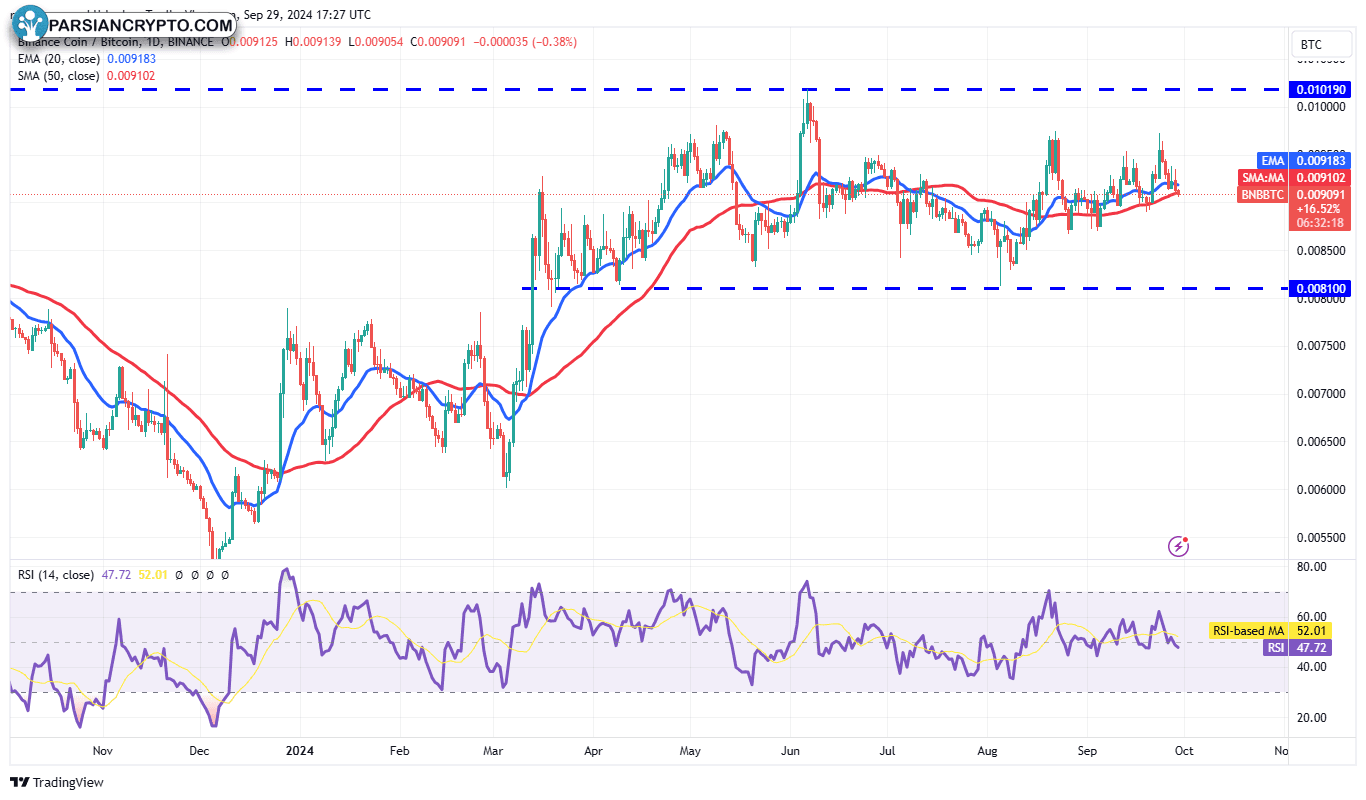Click the 2024 label on time axis
Image resolution: width=1366 pixels, height=800 pixels.
(299, 749)
